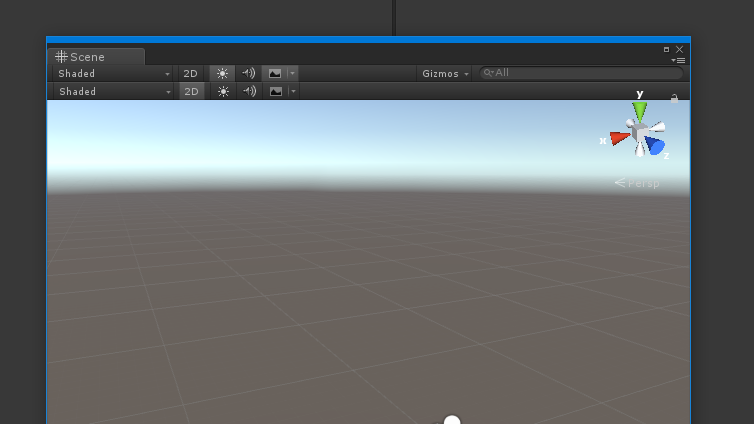
Task: Open lower Shaded draw mode dropdown
Action: click(x=114, y=91)
